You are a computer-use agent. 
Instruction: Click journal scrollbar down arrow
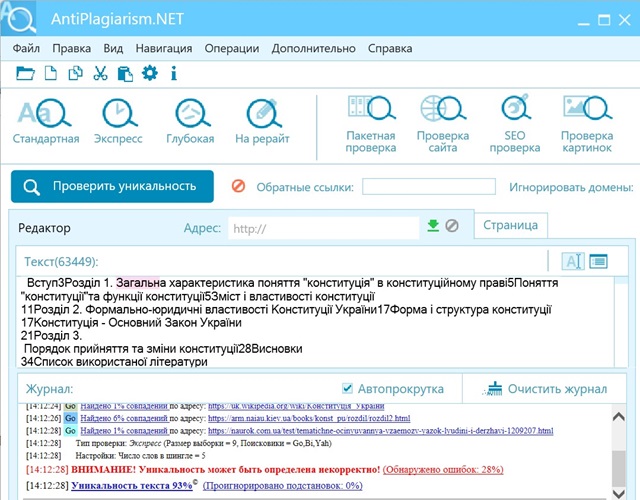coord(619,493)
